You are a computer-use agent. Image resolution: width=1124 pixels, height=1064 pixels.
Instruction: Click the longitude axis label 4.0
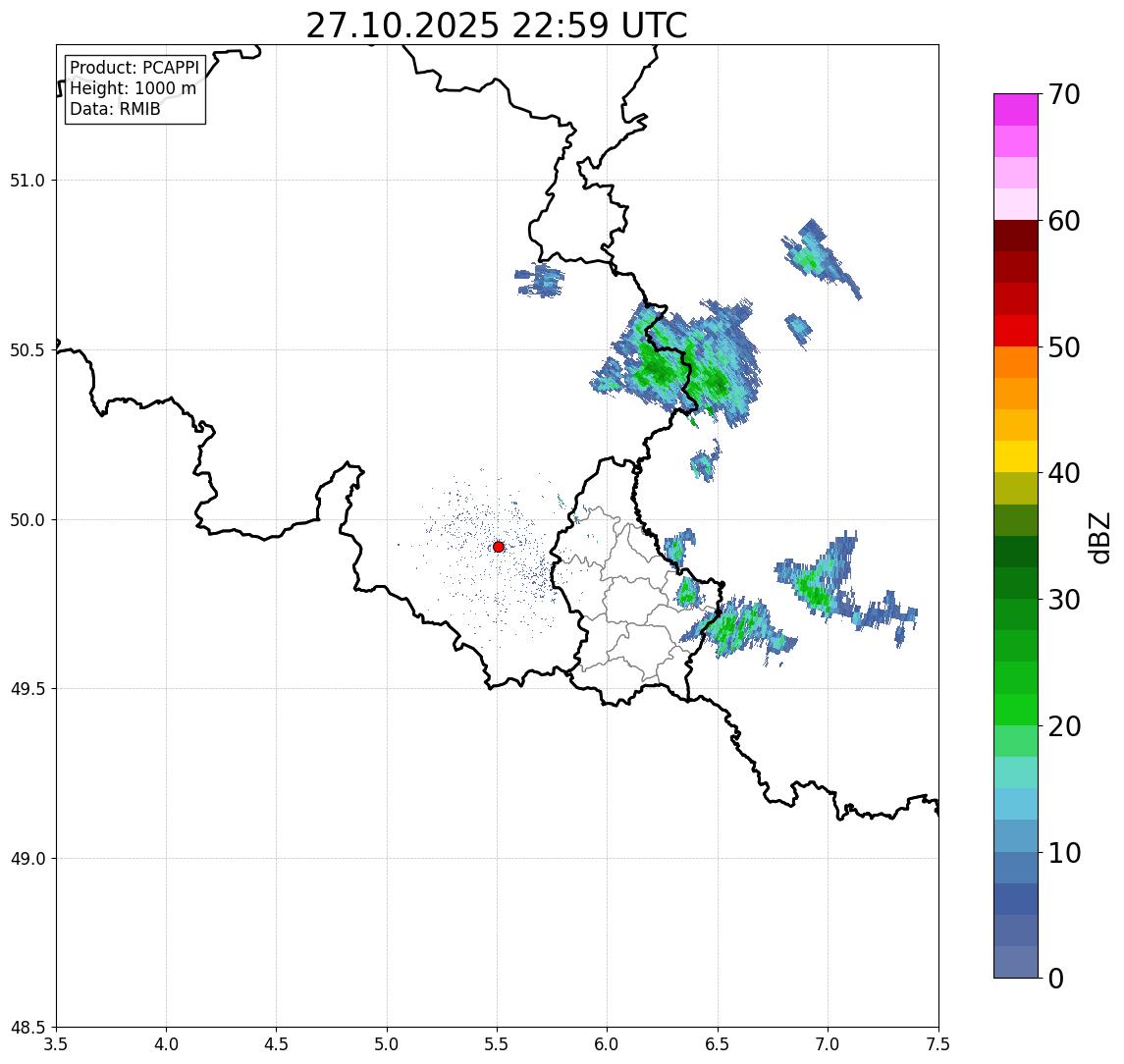click(166, 1044)
